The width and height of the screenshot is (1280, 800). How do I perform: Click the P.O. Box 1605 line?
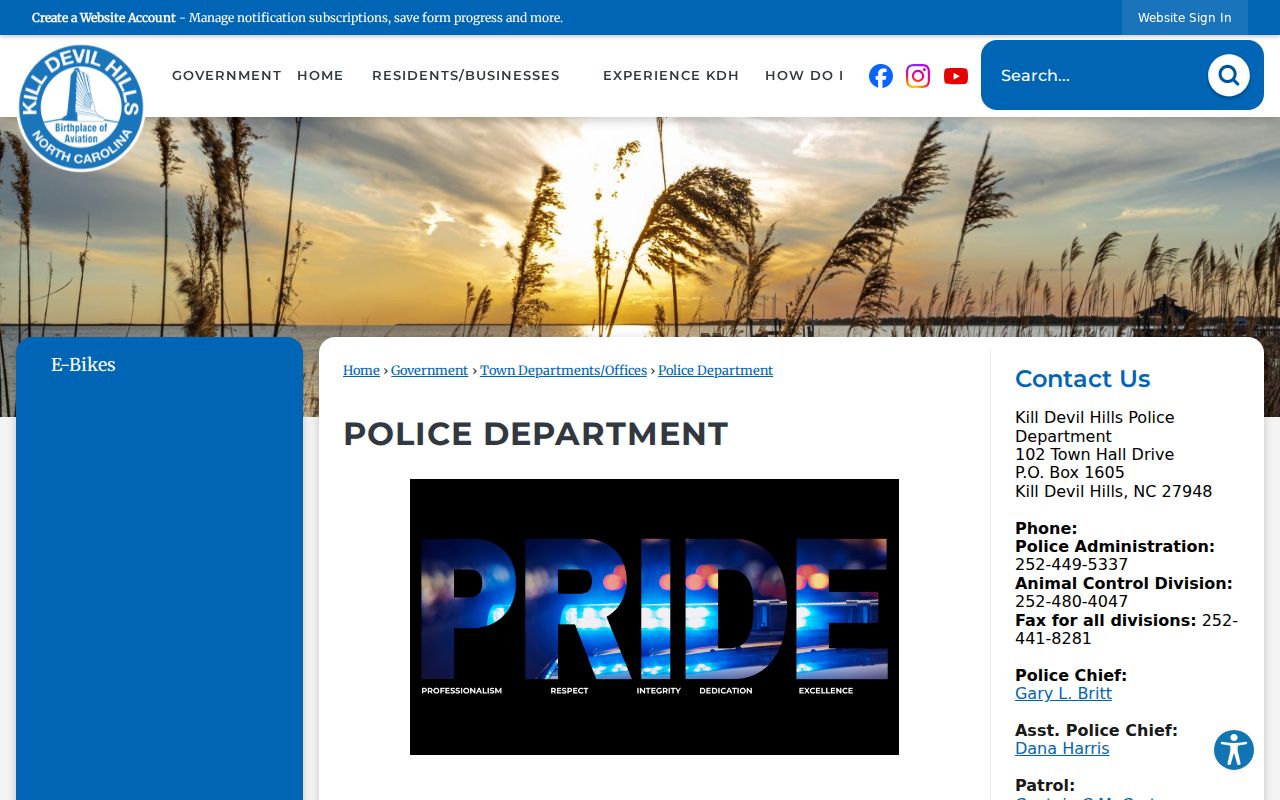tap(1070, 472)
